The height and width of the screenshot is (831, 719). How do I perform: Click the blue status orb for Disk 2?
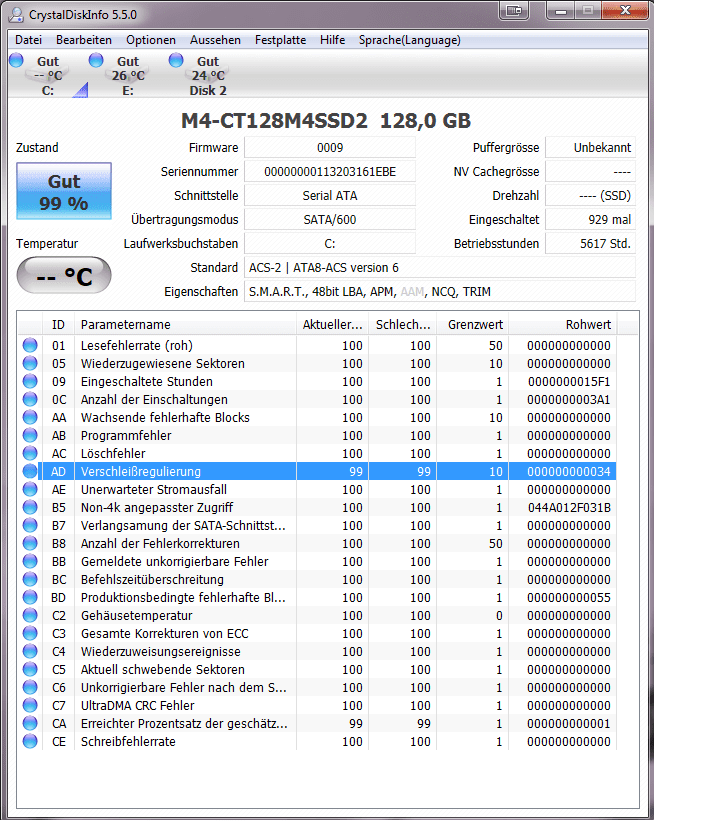tap(176, 60)
